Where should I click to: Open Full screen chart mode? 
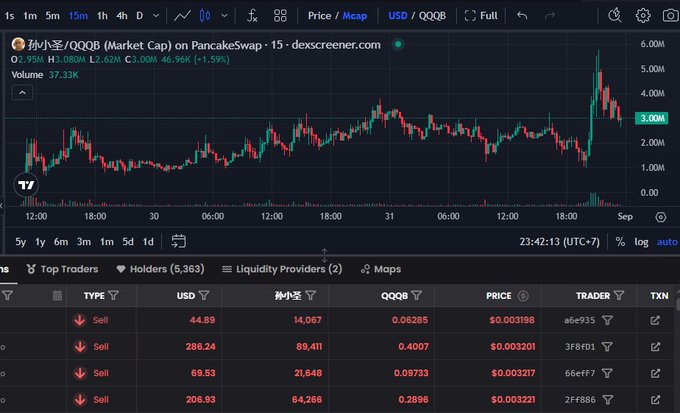coord(481,16)
